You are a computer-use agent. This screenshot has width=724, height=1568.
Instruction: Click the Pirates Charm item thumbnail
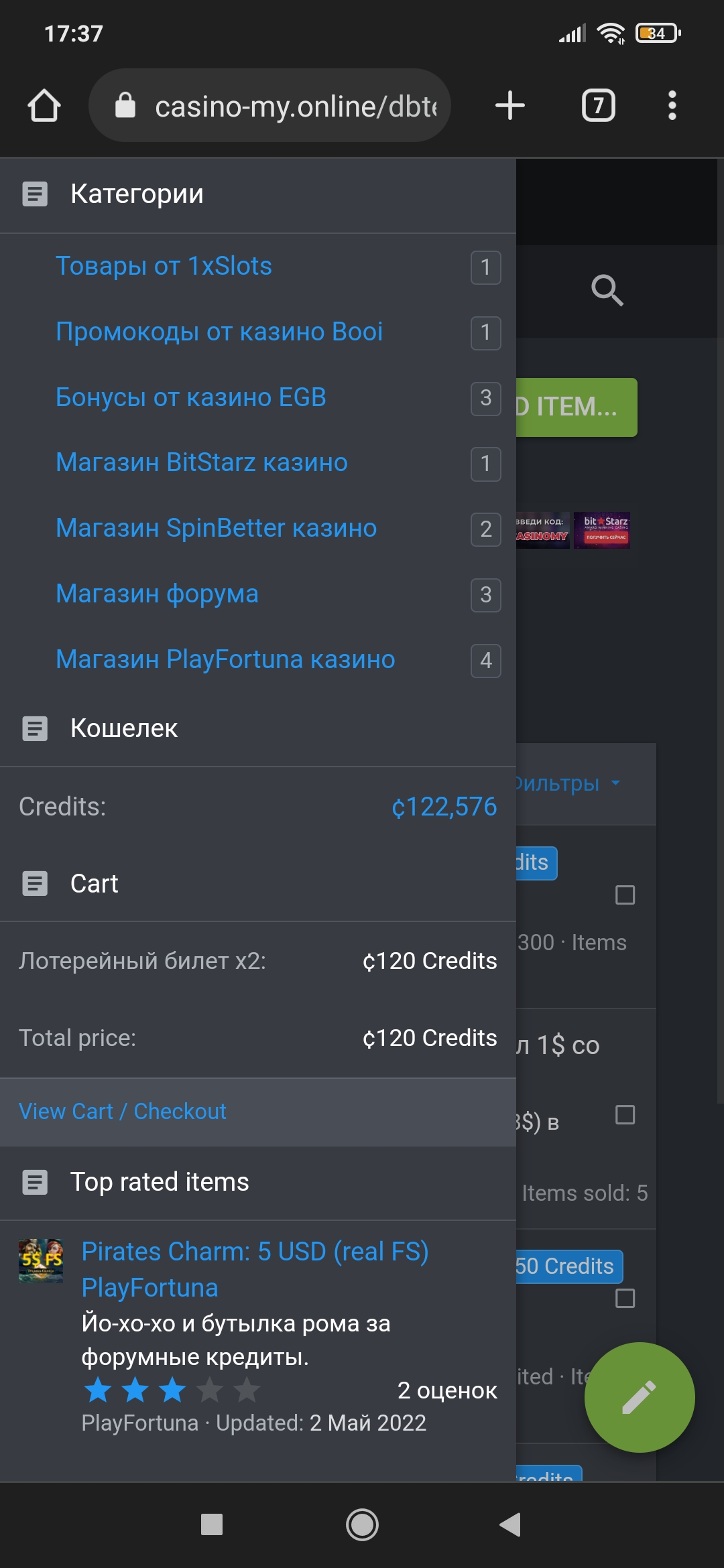[x=41, y=1260]
